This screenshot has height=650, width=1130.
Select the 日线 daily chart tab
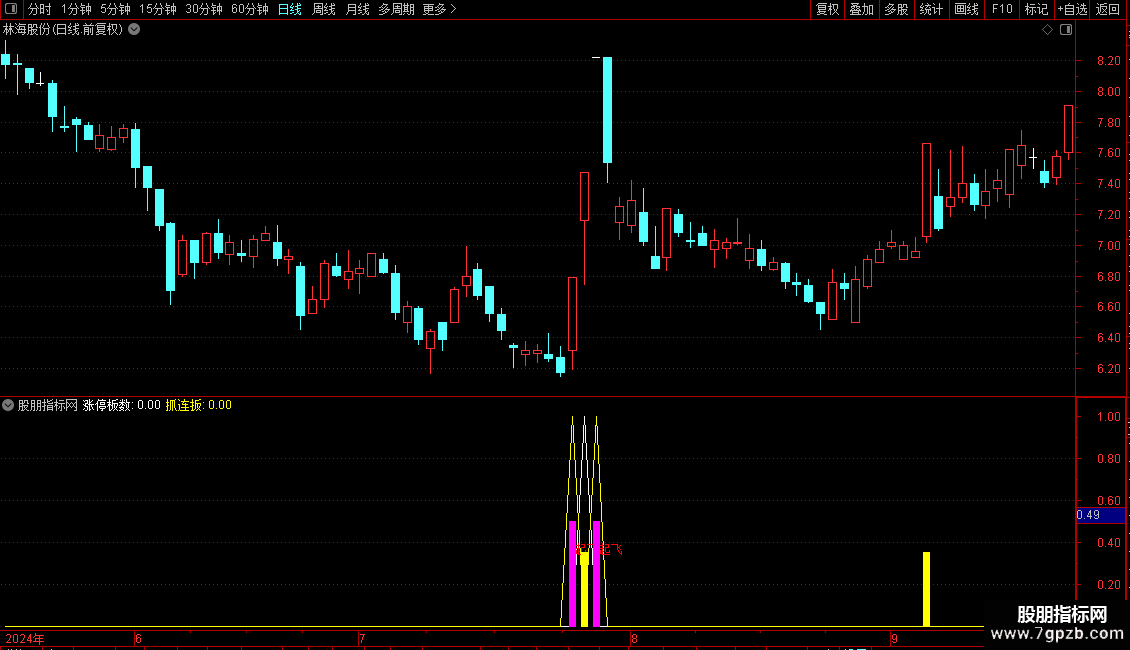click(290, 9)
